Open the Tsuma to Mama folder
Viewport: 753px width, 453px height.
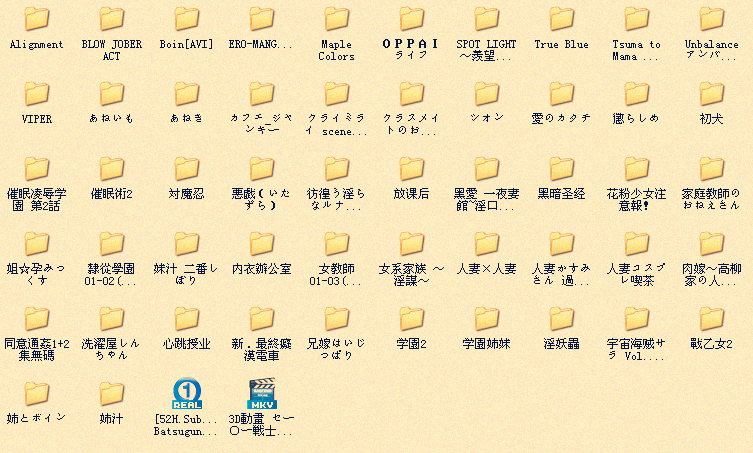point(637,20)
